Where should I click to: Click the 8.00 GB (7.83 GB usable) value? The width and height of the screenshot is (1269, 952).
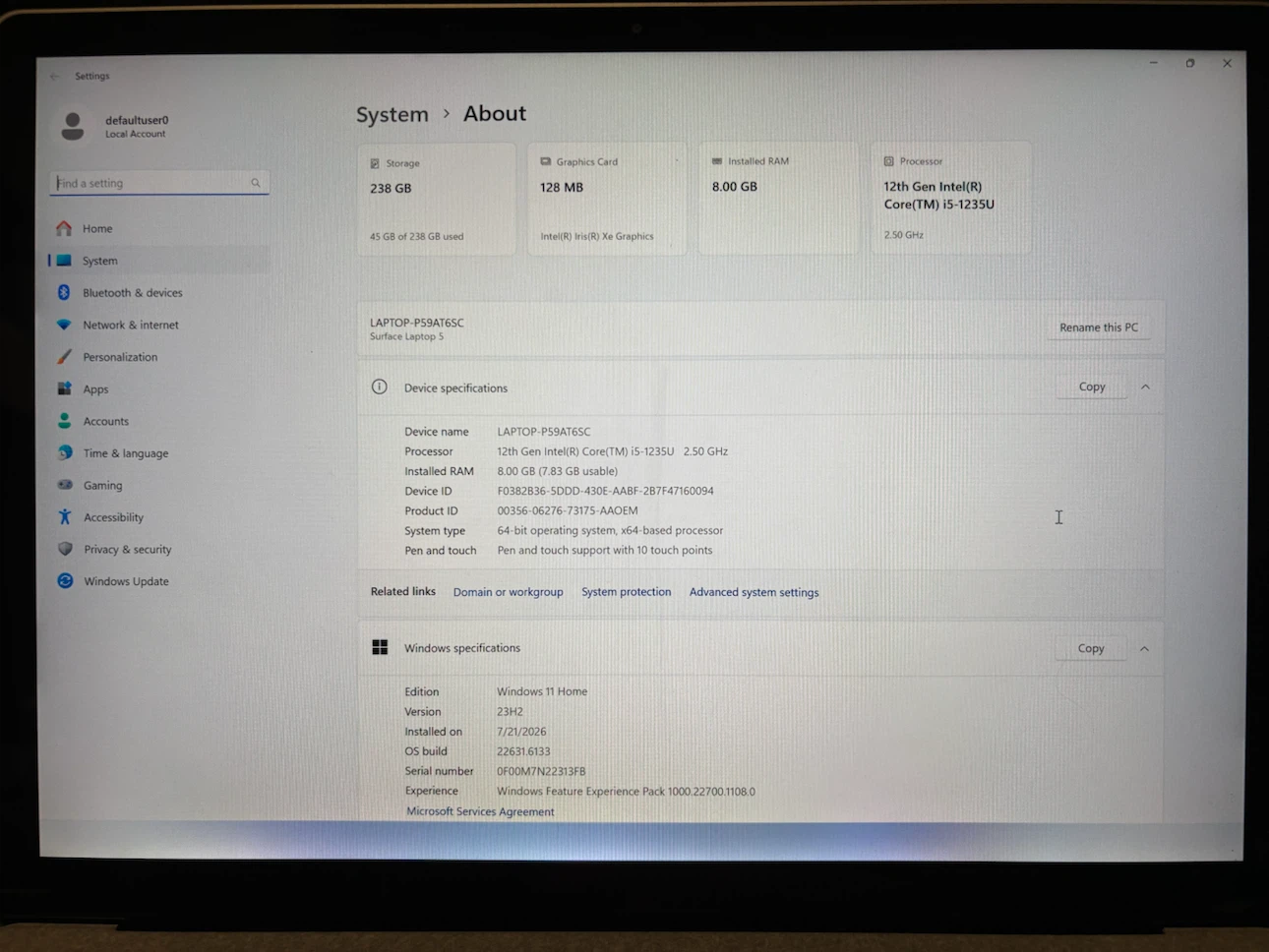(557, 471)
